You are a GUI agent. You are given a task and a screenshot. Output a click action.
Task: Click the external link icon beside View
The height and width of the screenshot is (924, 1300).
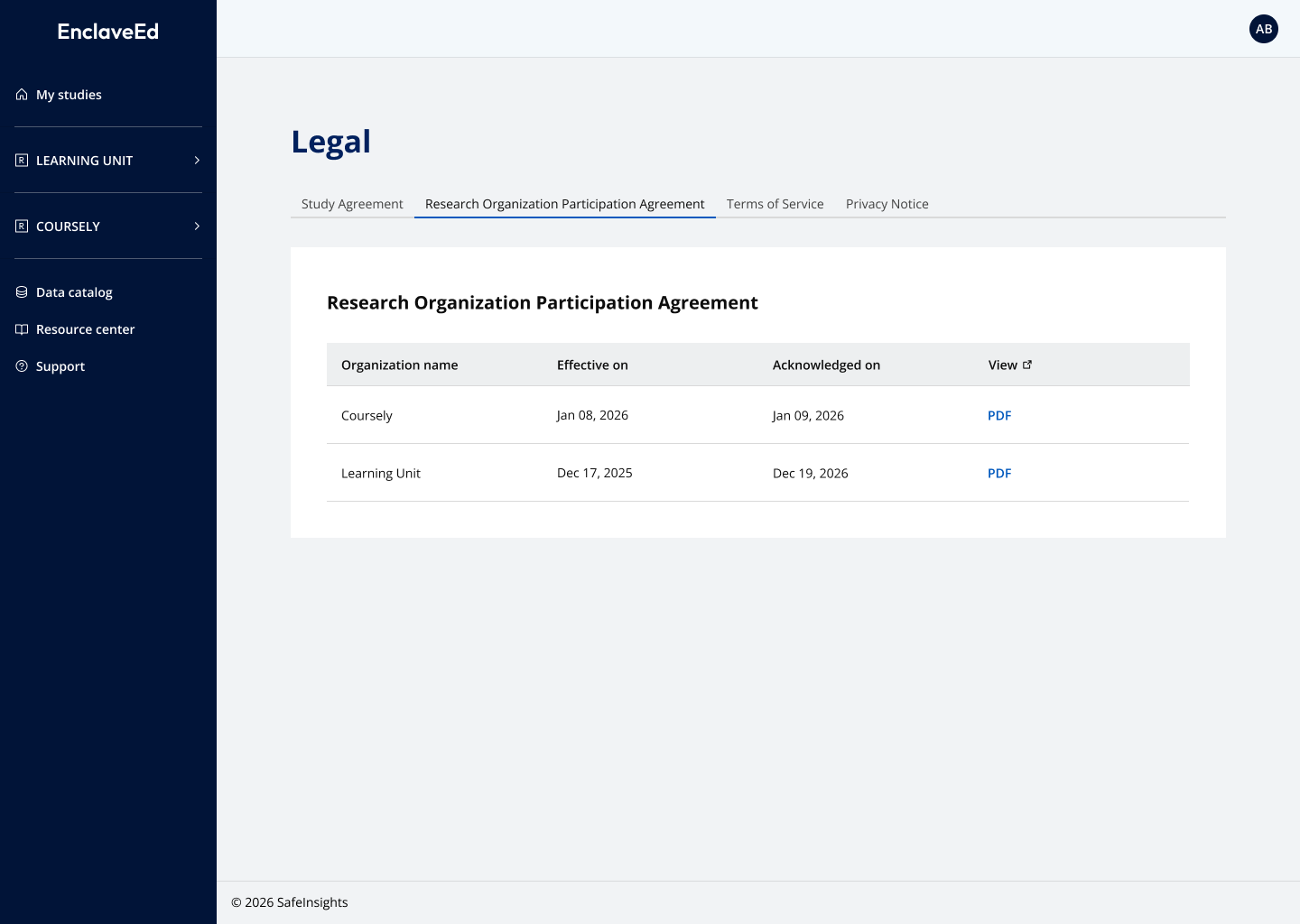point(1027,365)
